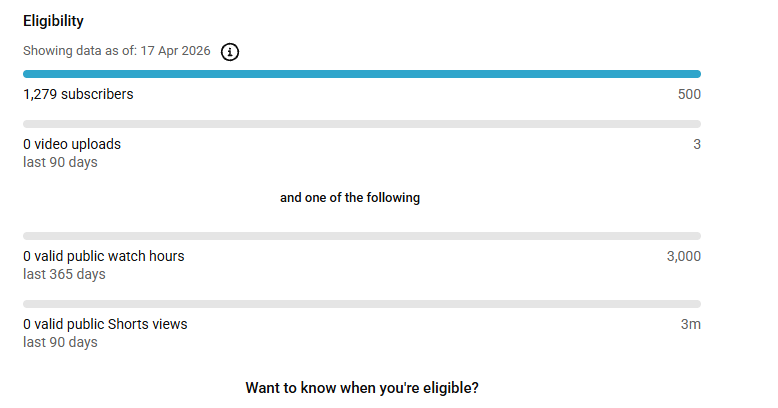Click the 'and one of the following' text
778x408 pixels.
tap(350, 198)
